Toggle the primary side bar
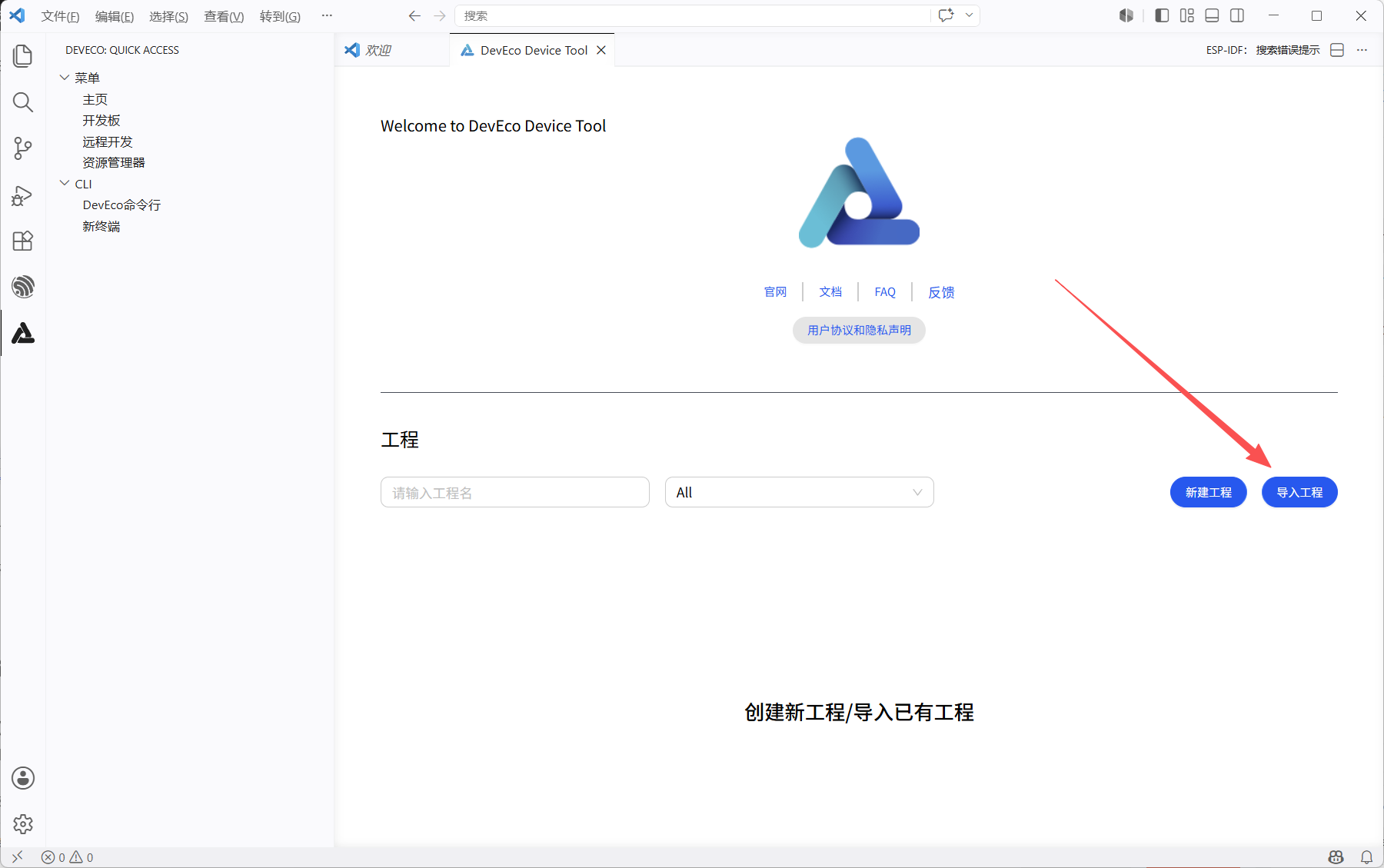The height and width of the screenshot is (868, 1384). pyautogui.click(x=1162, y=15)
